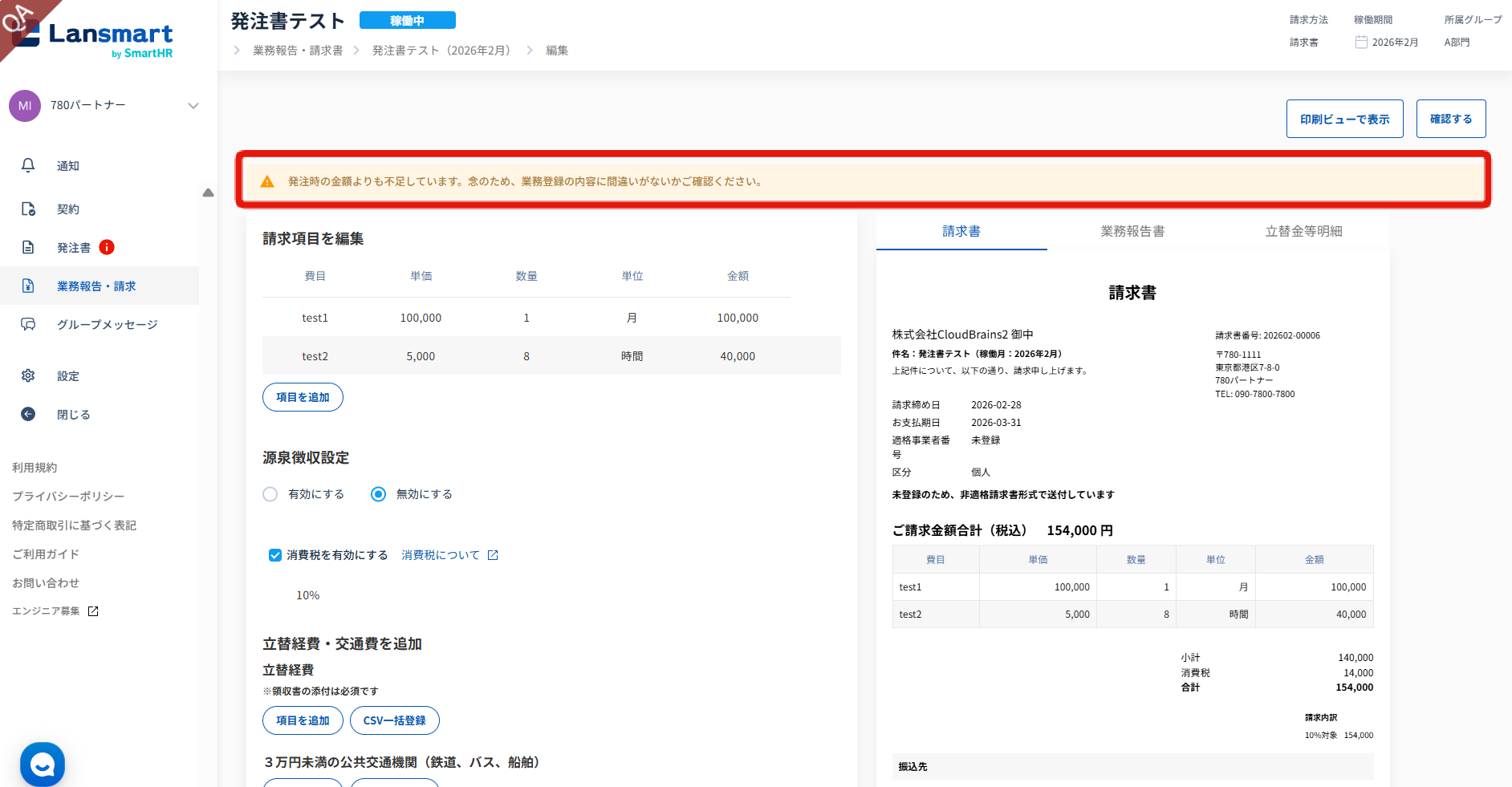Click the 業務報告・請求 invoice icon
This screenshot has height=787, width=1512.
(x=28, y=286)
